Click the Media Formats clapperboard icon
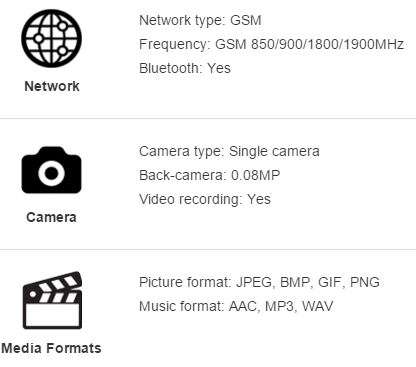The image size is (416, 367). click(x=52, y=300)
